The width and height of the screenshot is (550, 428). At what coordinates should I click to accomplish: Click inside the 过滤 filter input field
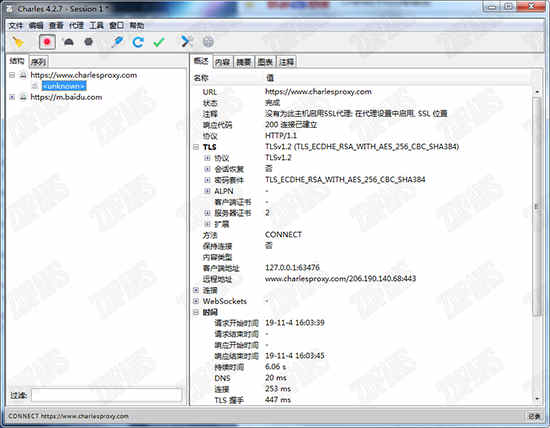107,395
